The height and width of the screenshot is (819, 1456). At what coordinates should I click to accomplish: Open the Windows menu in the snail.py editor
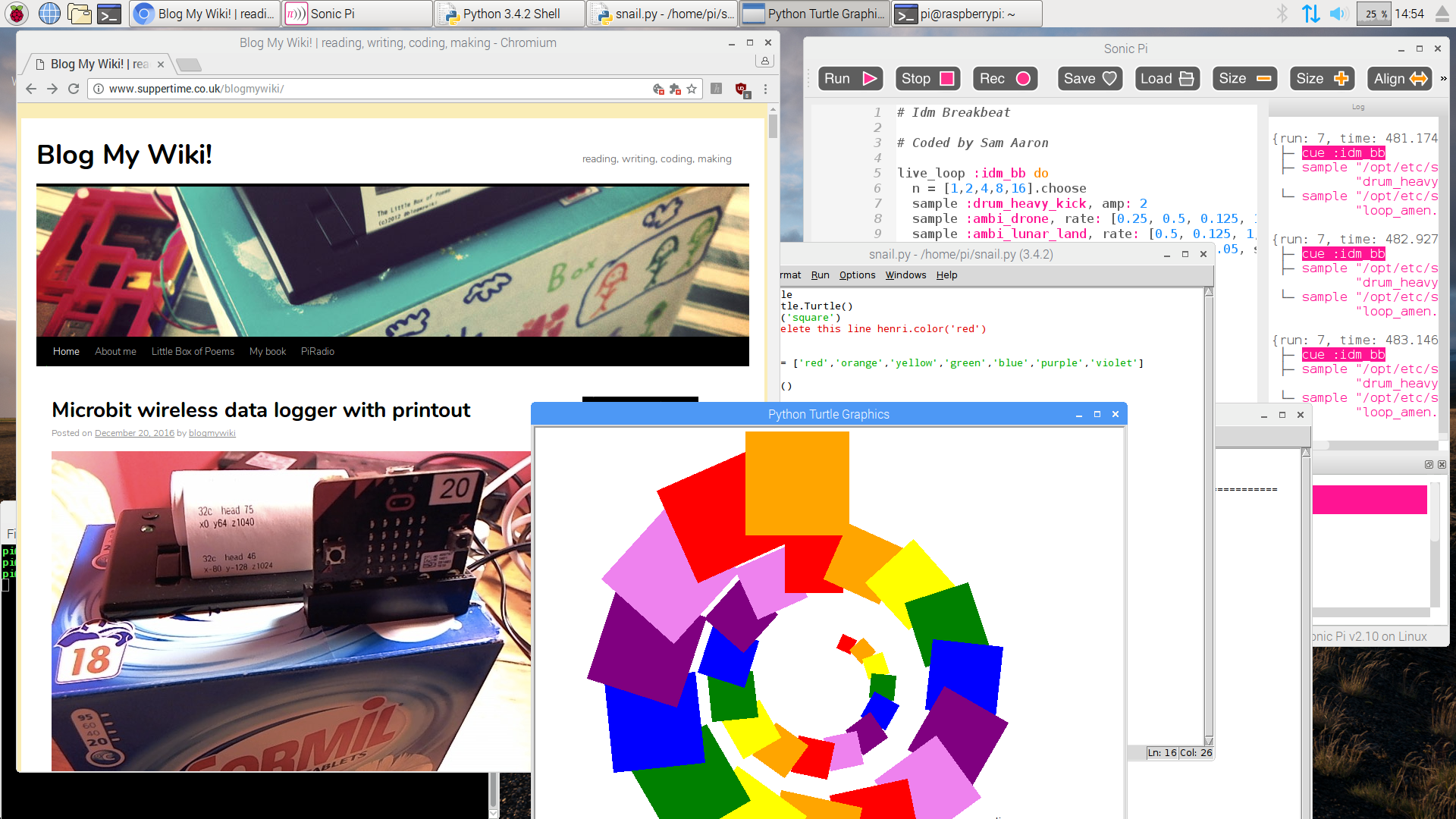(905, 275)
